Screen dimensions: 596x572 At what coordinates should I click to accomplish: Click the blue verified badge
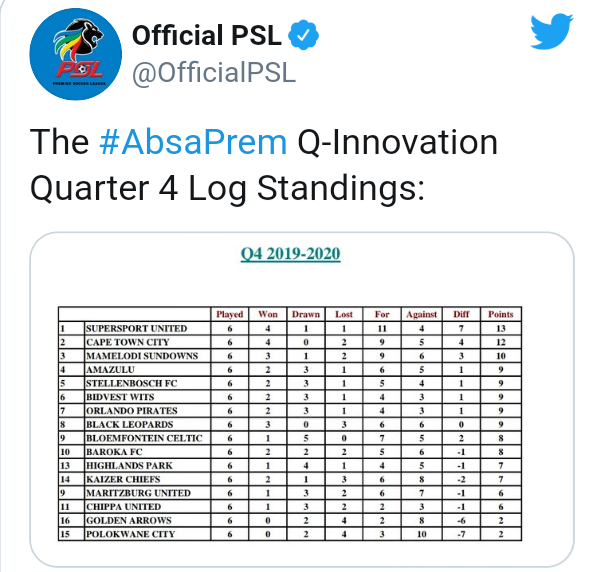pyautogui.click(x=303, y=36)
